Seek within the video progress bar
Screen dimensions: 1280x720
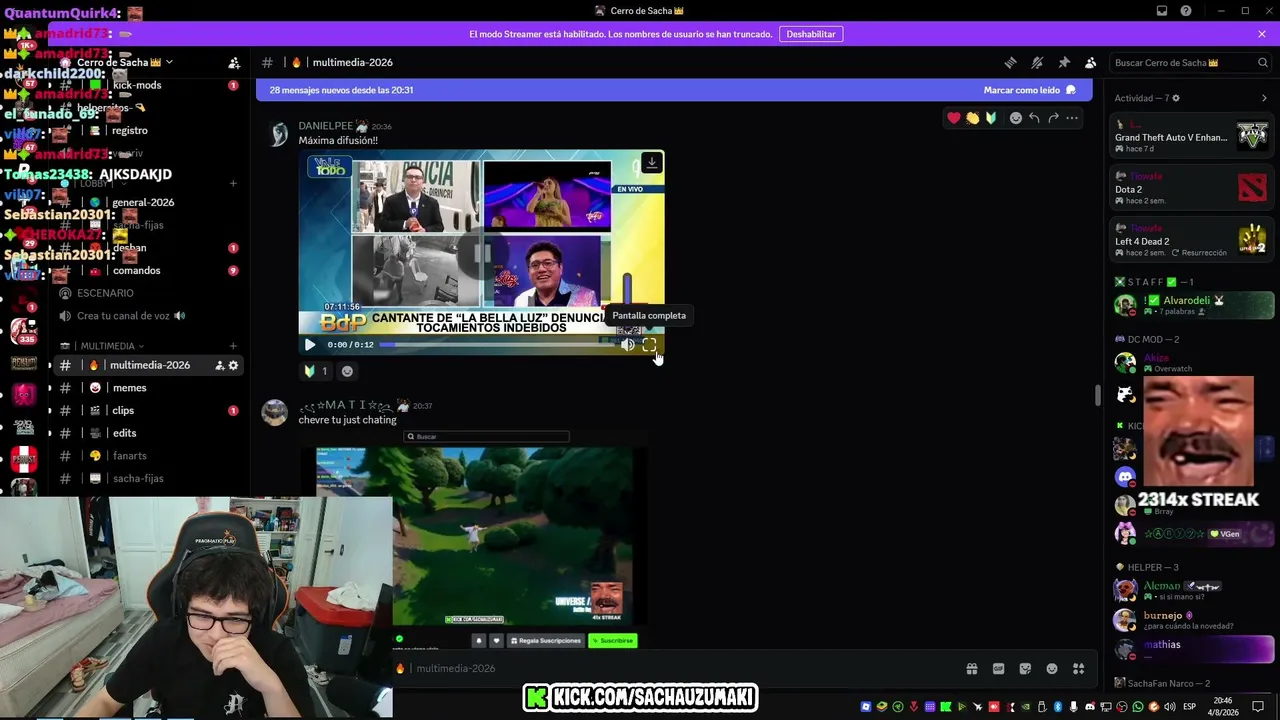click(497, 345)
